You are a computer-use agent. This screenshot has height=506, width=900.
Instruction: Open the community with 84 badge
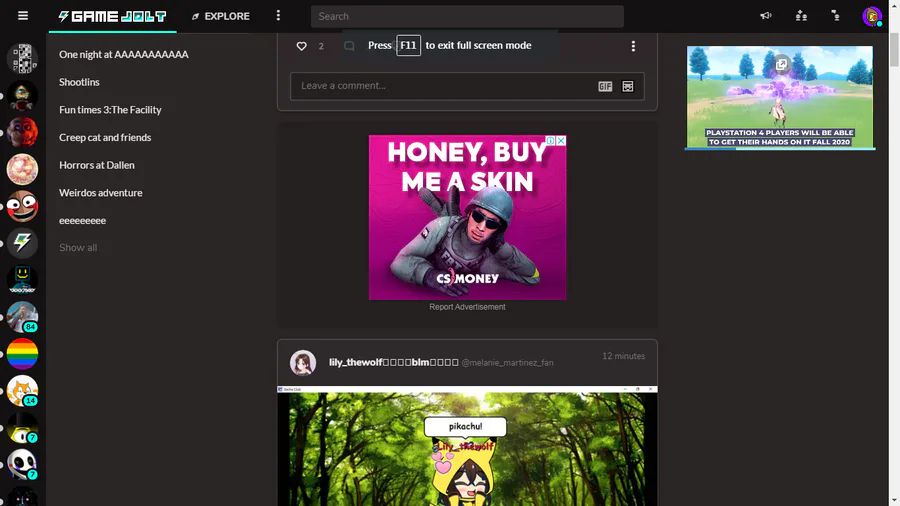[x=22, y=317]
